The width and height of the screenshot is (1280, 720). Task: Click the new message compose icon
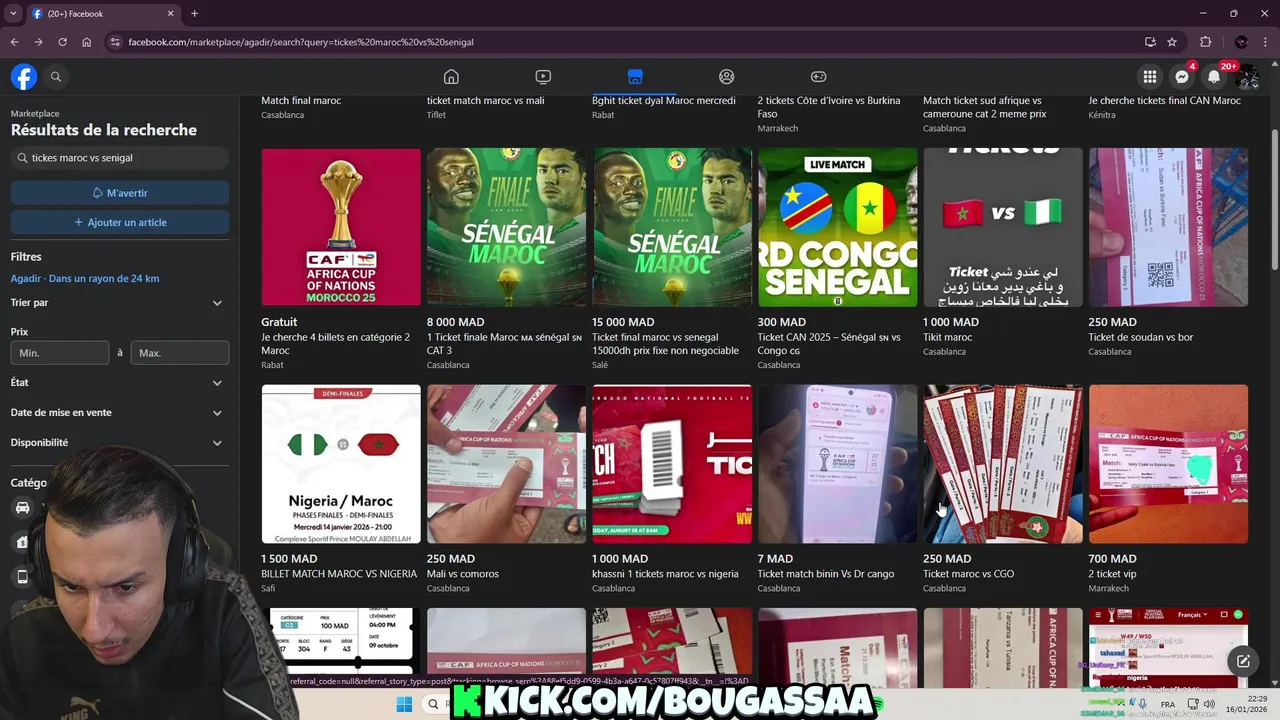tap(1243, 660)
